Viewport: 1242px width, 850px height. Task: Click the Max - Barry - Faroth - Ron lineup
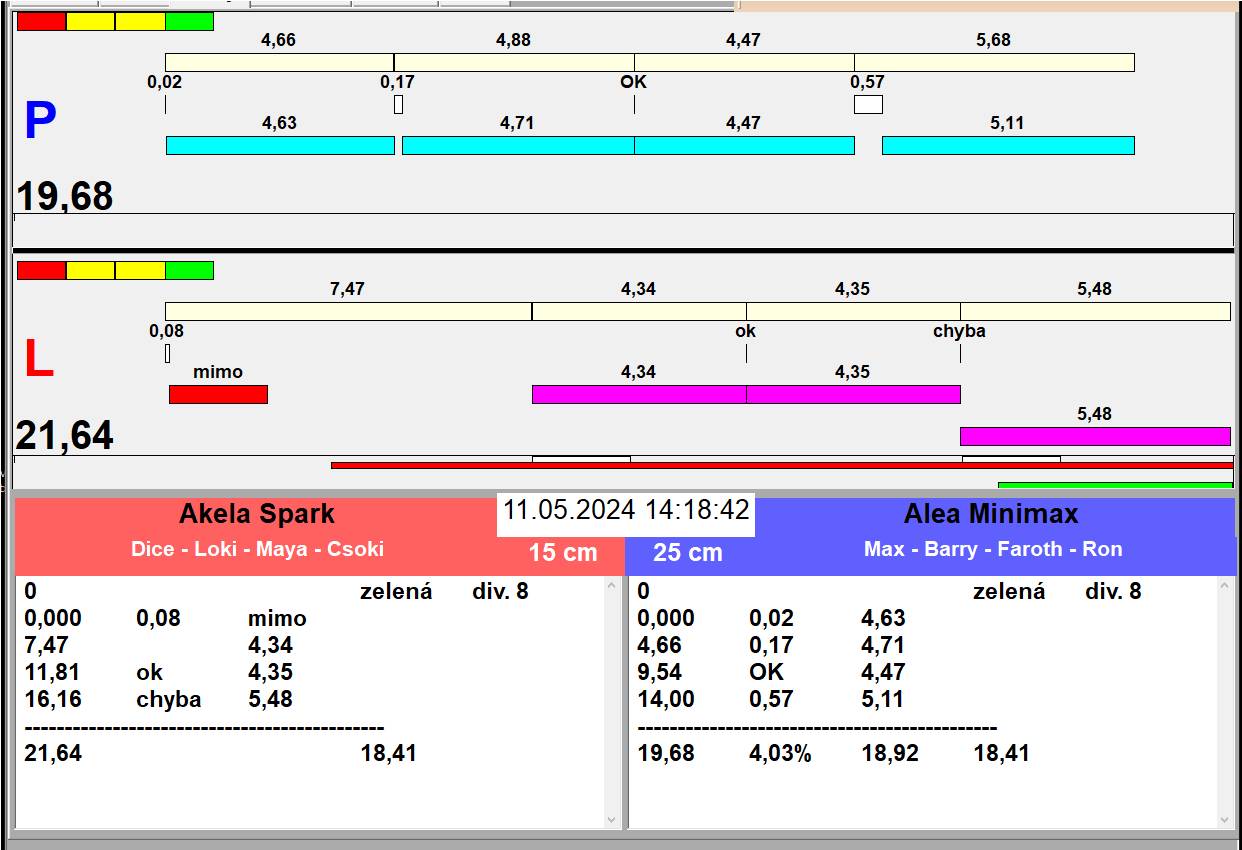click(x=992, y=550)
